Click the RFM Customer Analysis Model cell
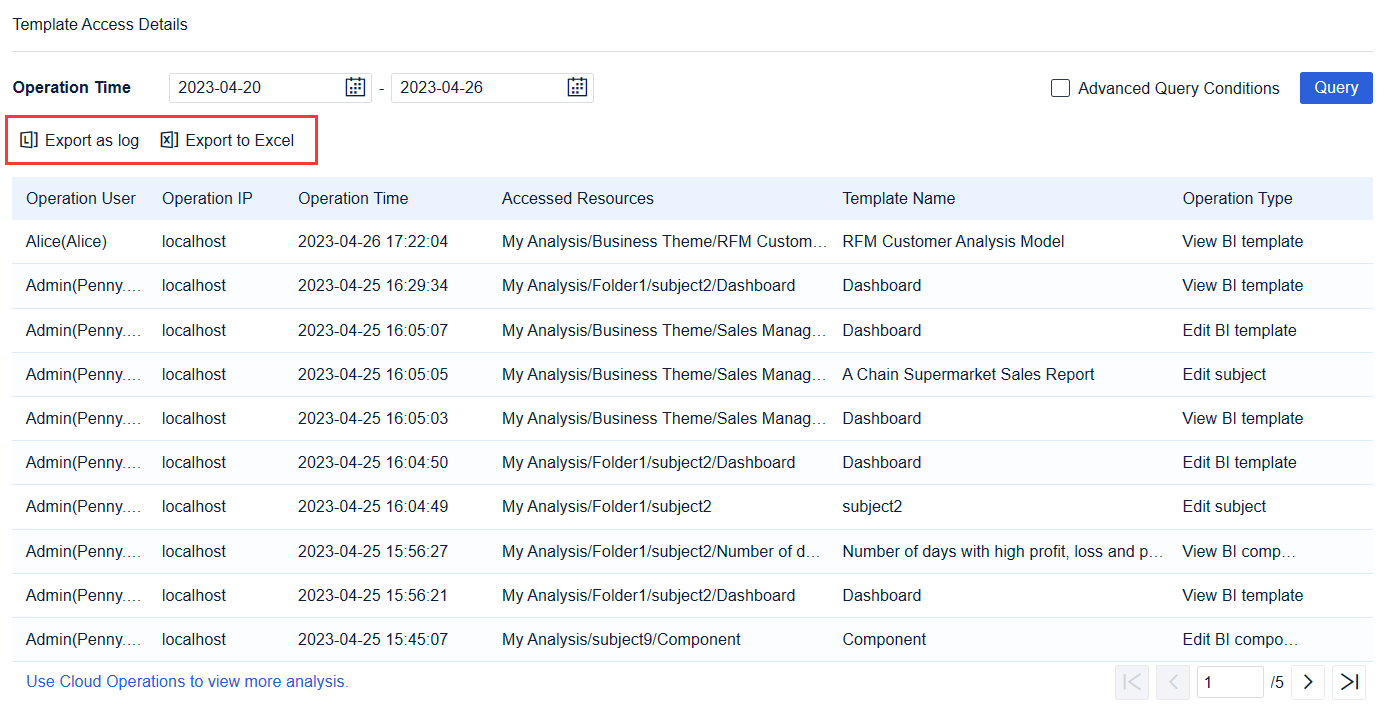1387x721 pixels. [x=953, y=241]
